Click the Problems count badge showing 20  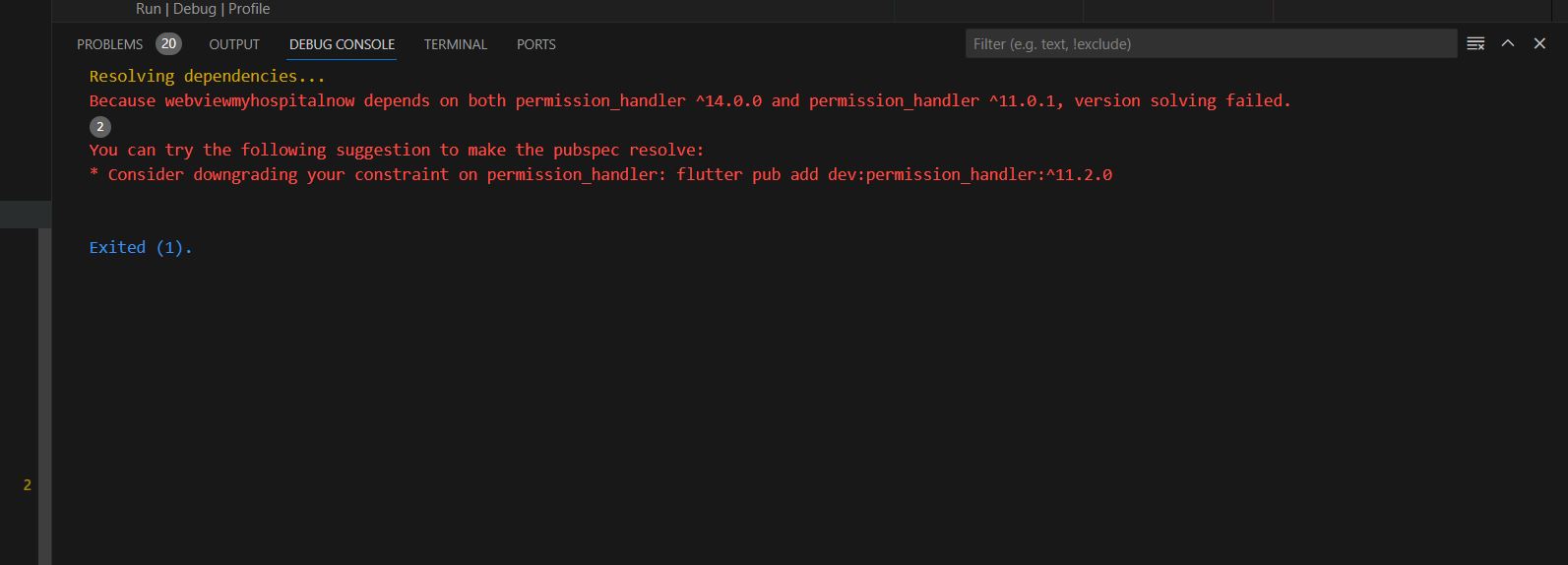click(x=169, y=43)
